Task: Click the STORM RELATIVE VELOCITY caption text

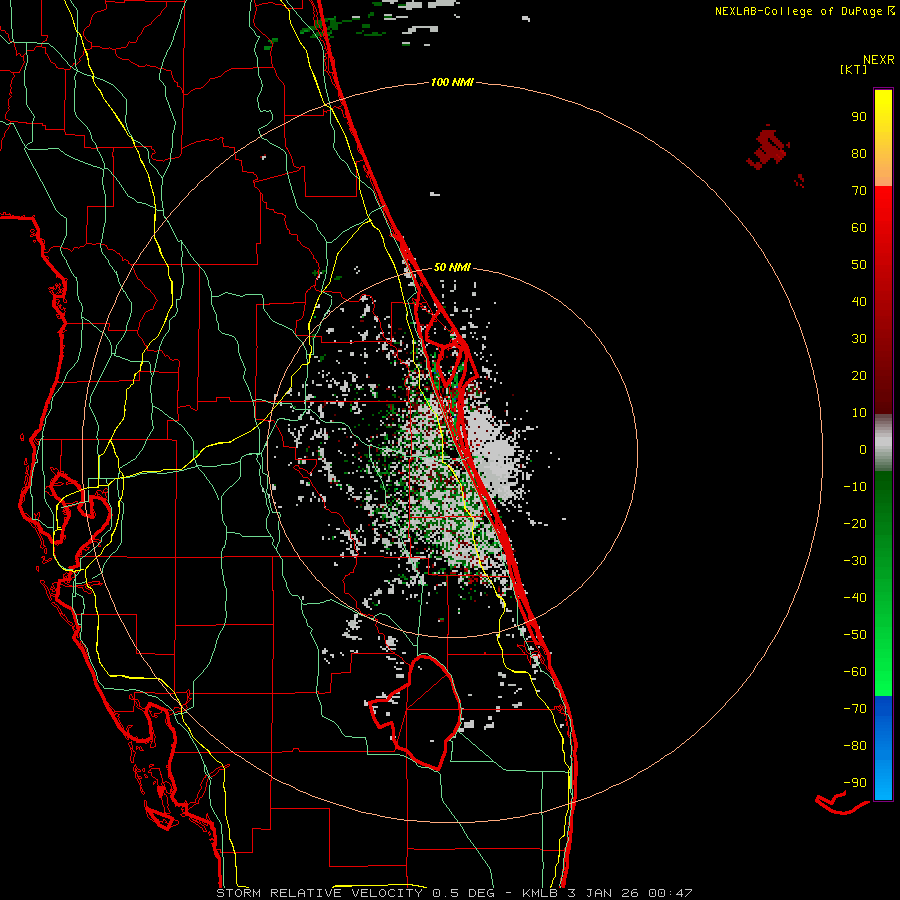Action: (x=319, y=893)
